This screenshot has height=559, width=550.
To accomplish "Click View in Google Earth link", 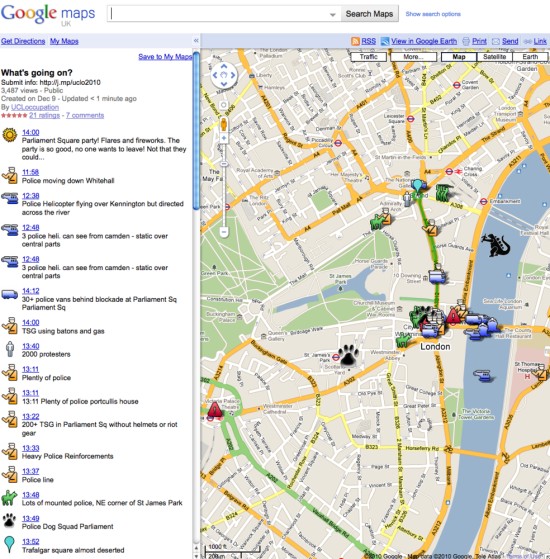I will 424,41.
